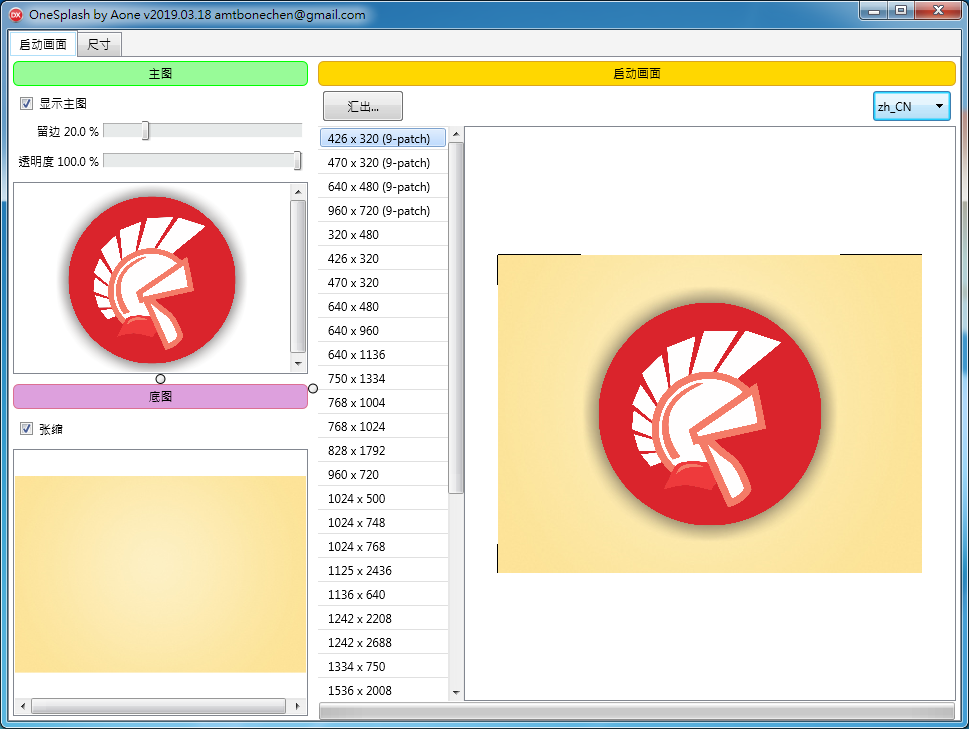Select the 1024 x 768 size
The image size is (969, 729).
[383, 547]
